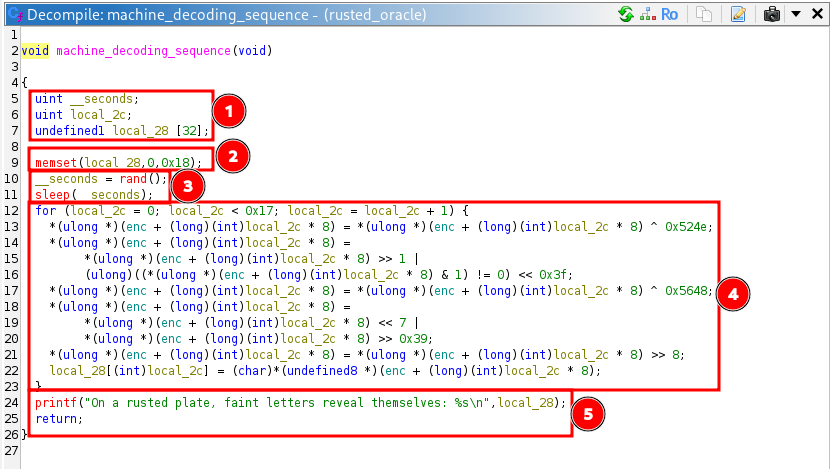Toggle the Ro read-only icon
830x469 pixels.
[x=670, y=14]
